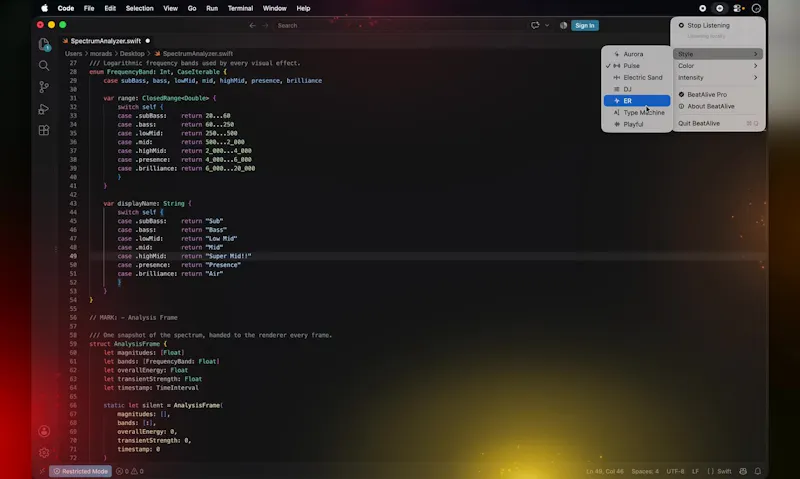The image size is (800, 479).
Task: Click the errors and warnings count
Action: point(130,471)
